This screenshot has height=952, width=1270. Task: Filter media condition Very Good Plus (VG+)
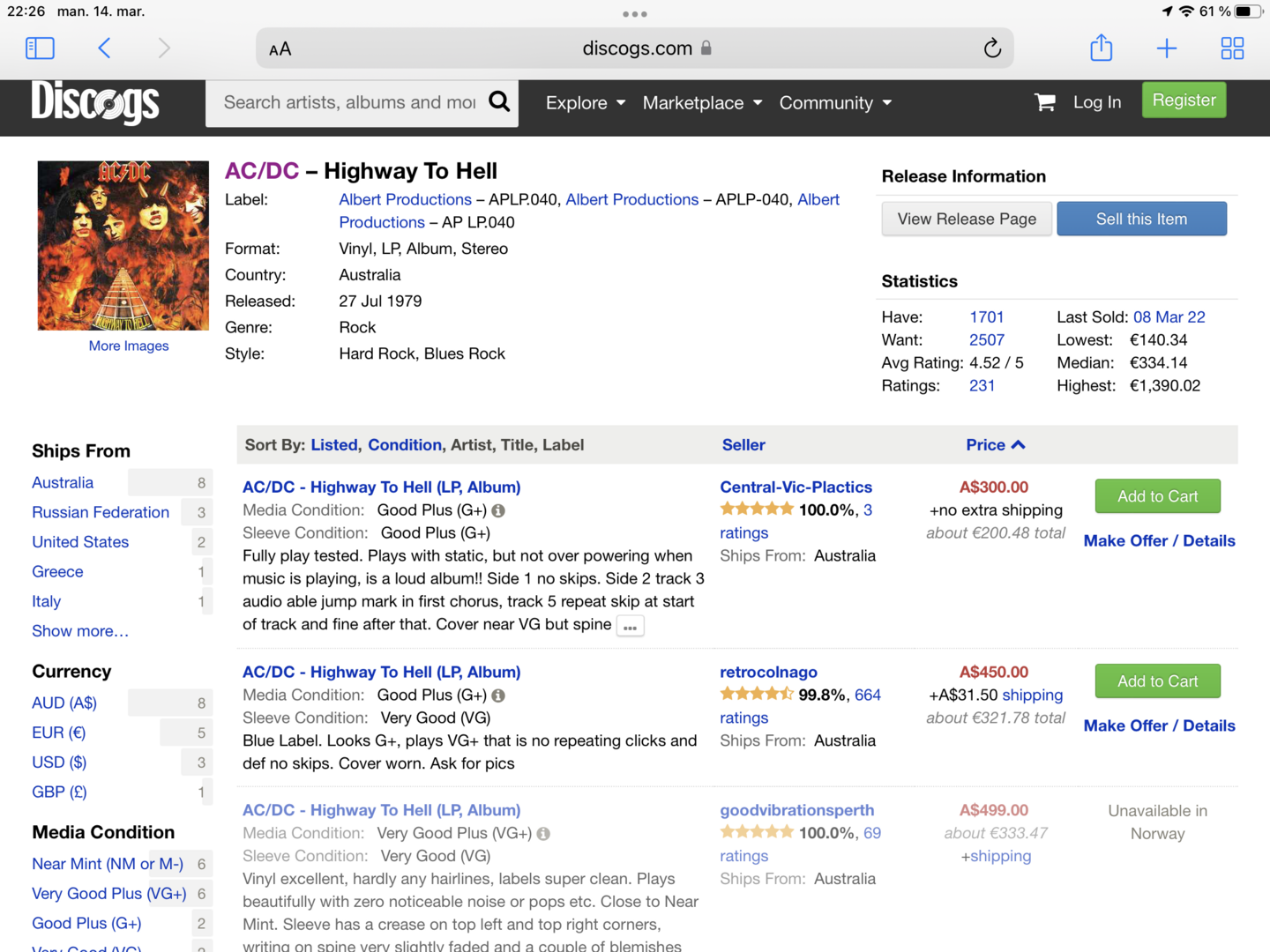click(x=109, y=894)
